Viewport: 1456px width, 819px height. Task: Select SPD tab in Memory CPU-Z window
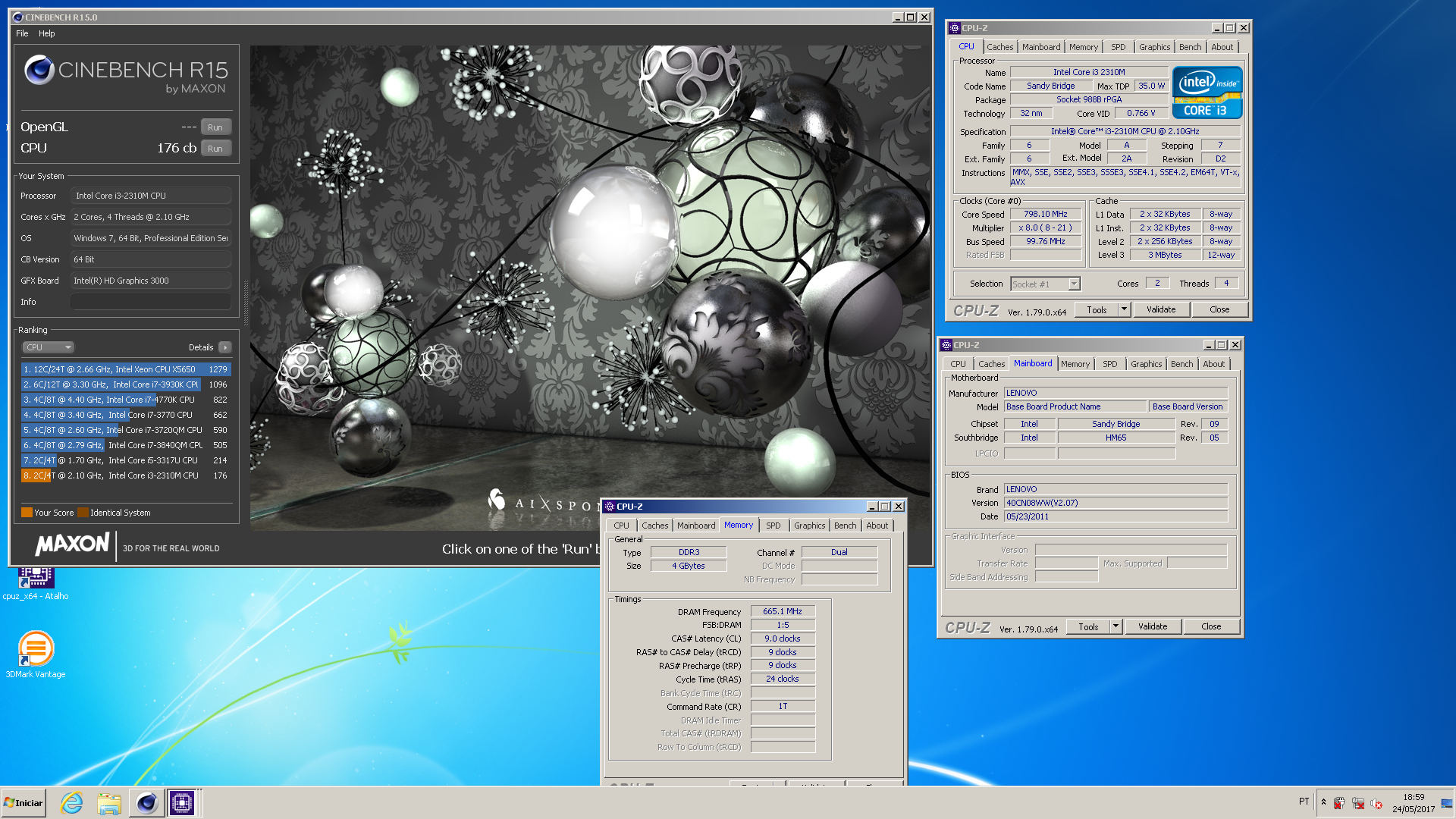[773, 526]
